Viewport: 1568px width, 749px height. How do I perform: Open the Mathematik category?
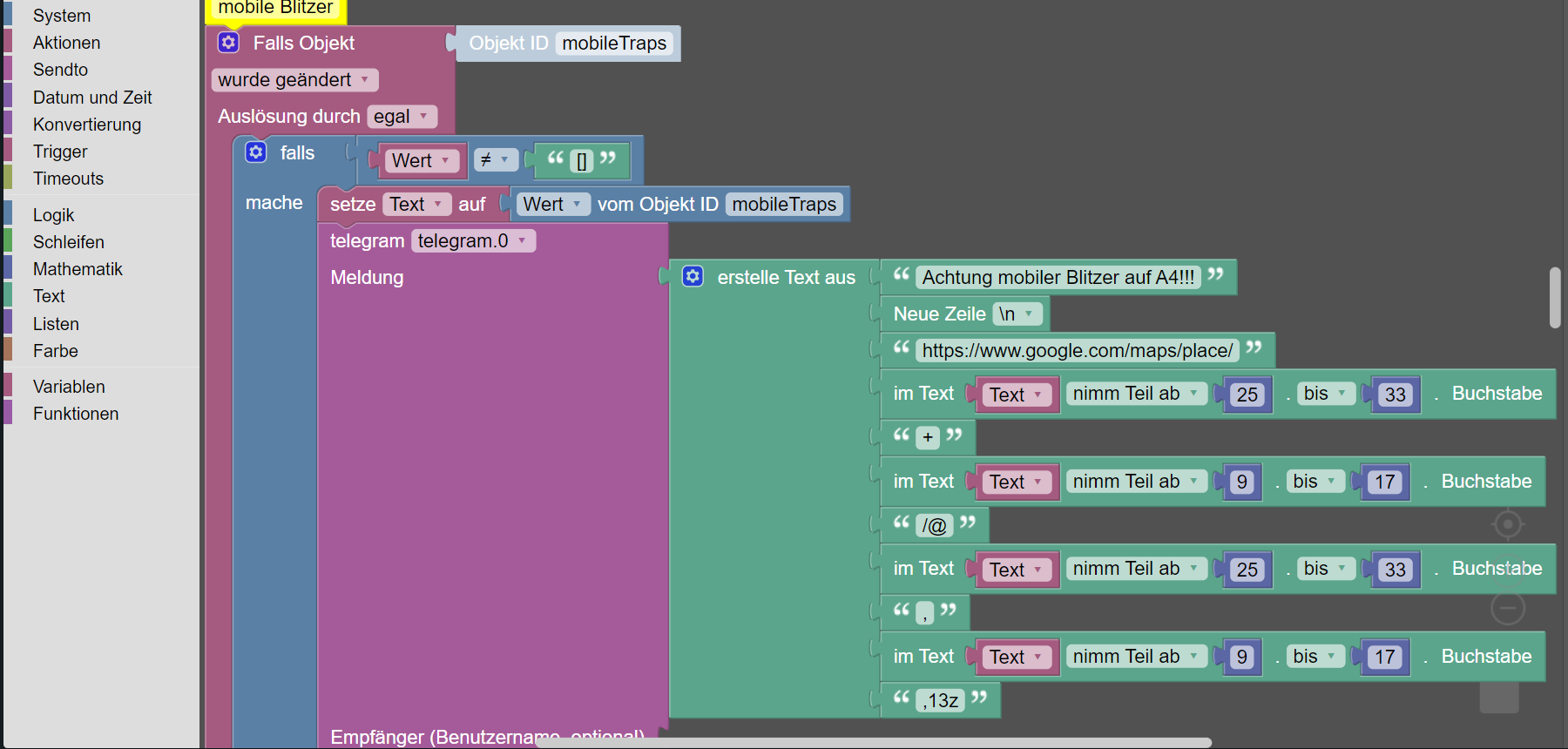click(x=78, y=269)
